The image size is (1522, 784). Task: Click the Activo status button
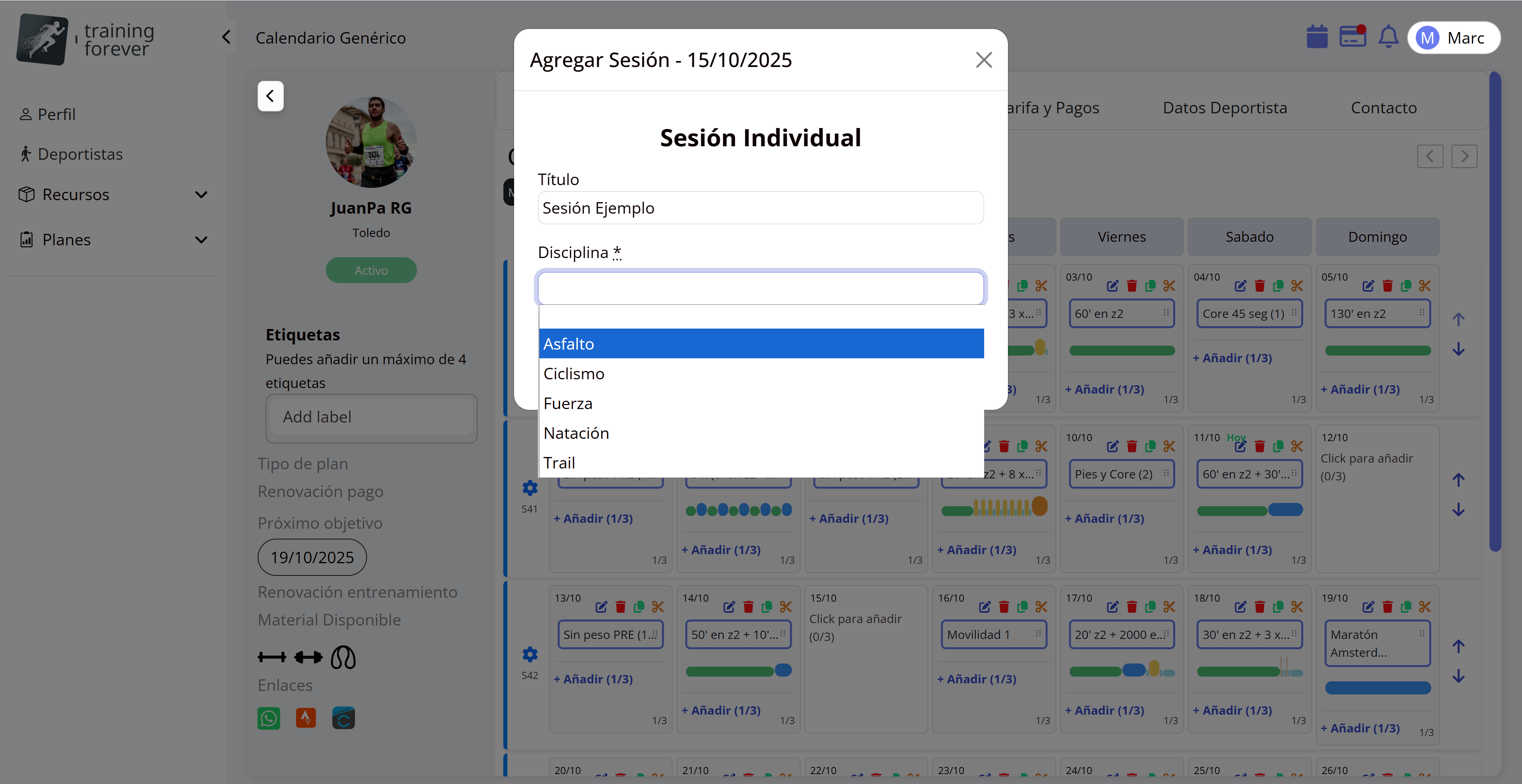(371, 270)
